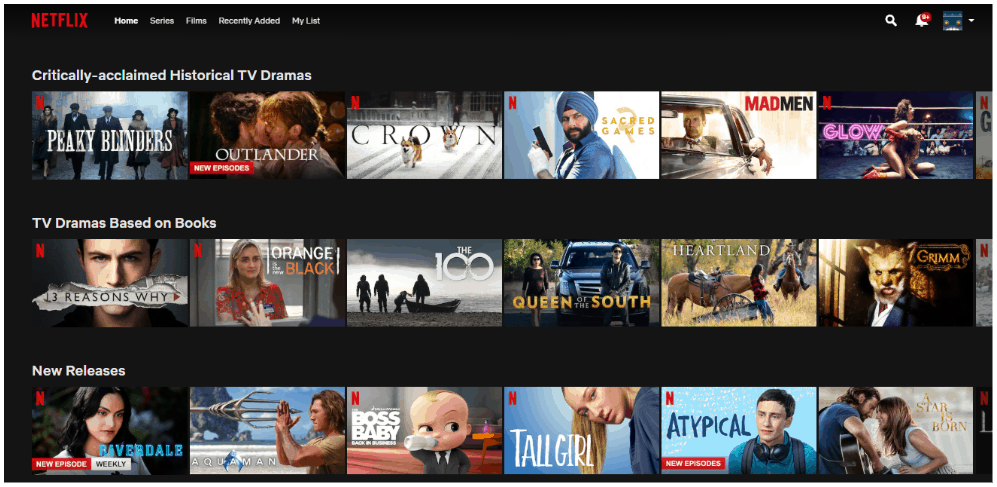Select the Queen of the South thumbnail
The height and width of the screenshot is (487, 997).
point(582,283)
